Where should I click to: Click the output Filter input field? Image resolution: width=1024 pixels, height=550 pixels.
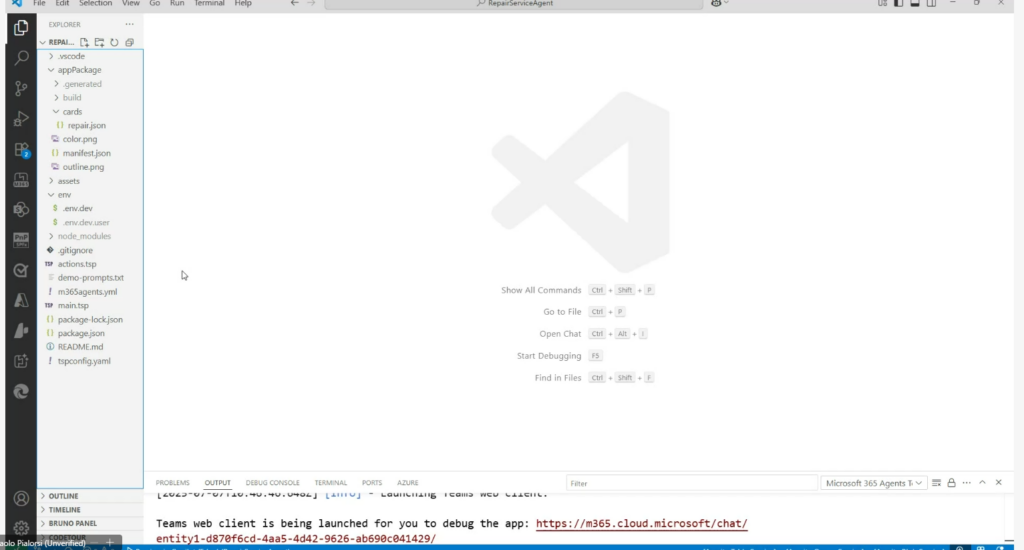pos(692,483)
